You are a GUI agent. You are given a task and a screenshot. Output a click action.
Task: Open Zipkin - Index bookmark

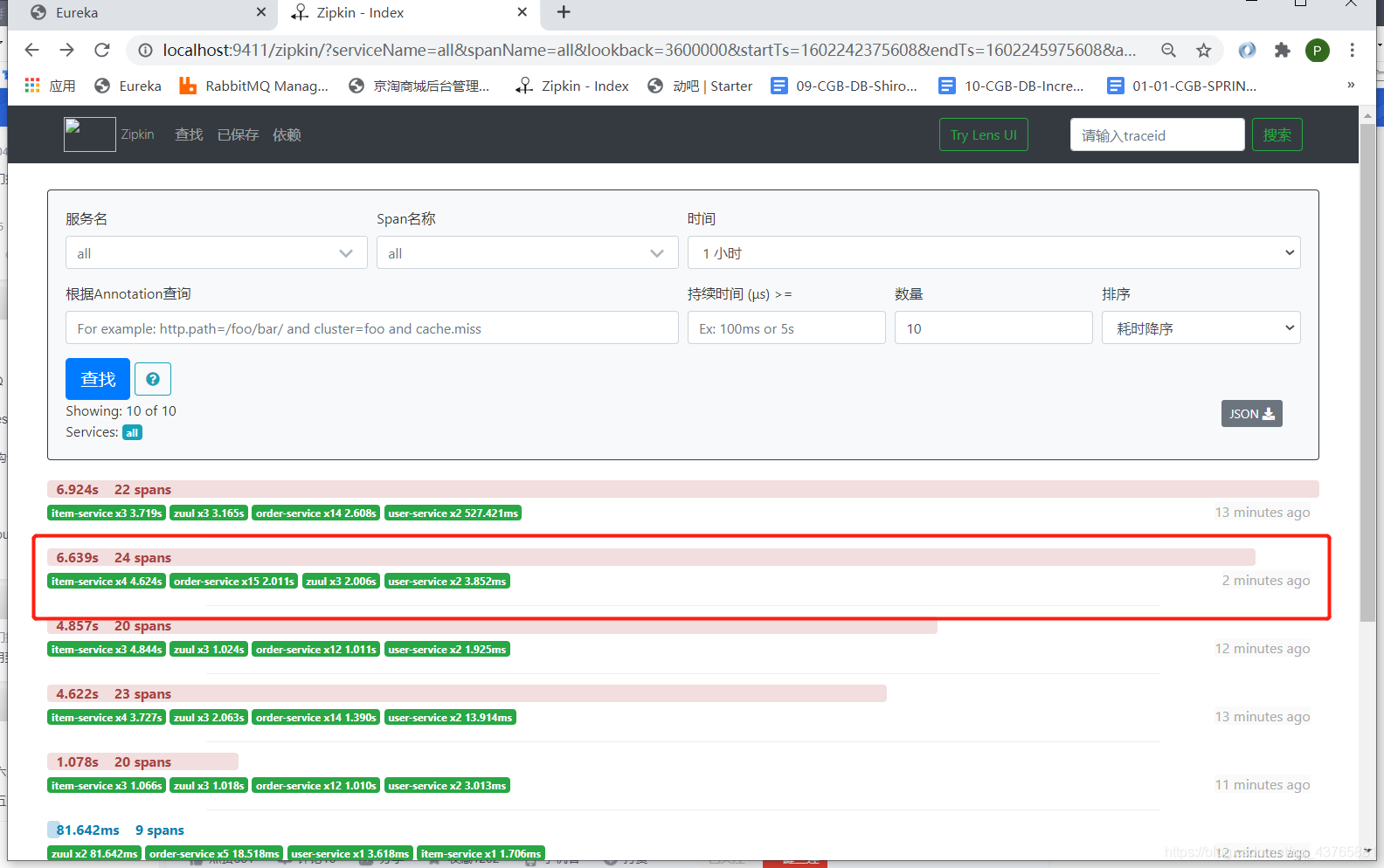(573, 86)
